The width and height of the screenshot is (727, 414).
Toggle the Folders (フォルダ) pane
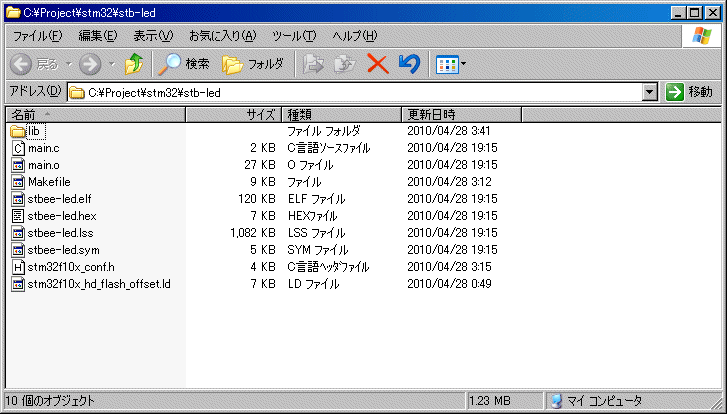[x=253, y=64]
